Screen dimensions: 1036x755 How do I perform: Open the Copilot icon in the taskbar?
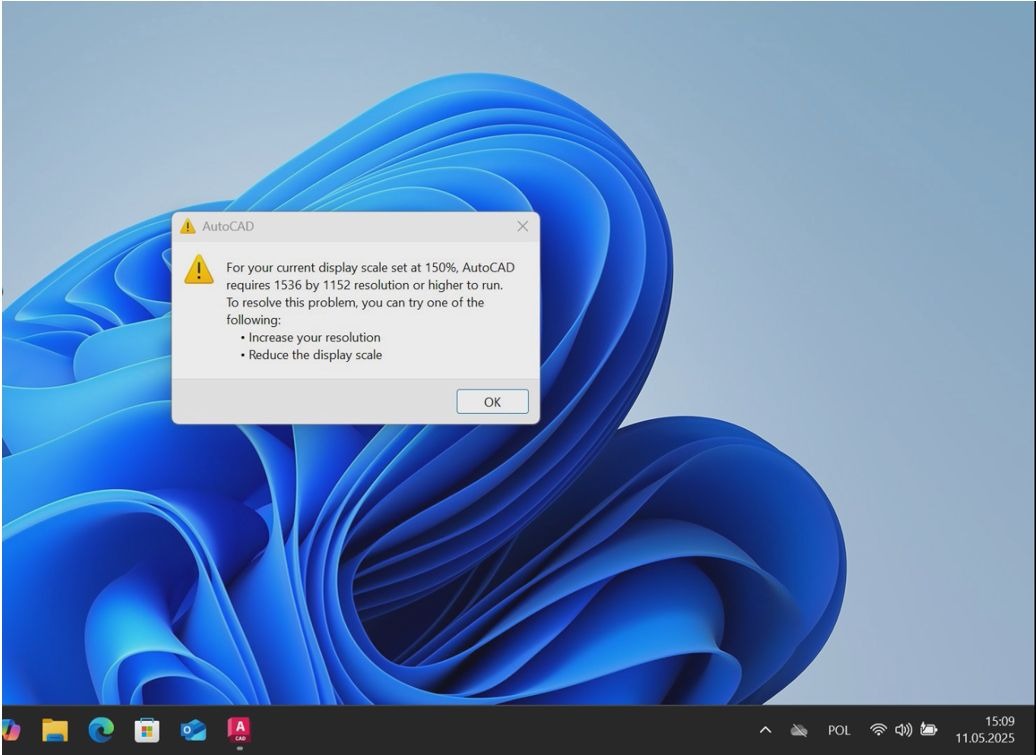click(10, 730)
